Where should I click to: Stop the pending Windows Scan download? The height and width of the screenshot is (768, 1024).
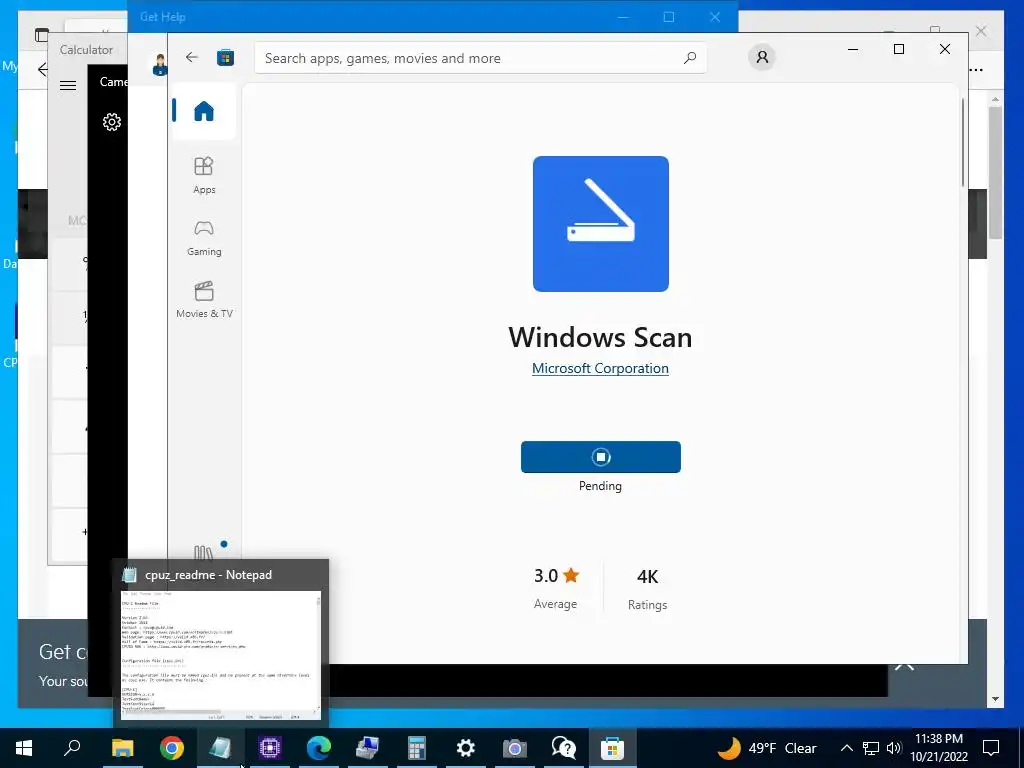601,457
